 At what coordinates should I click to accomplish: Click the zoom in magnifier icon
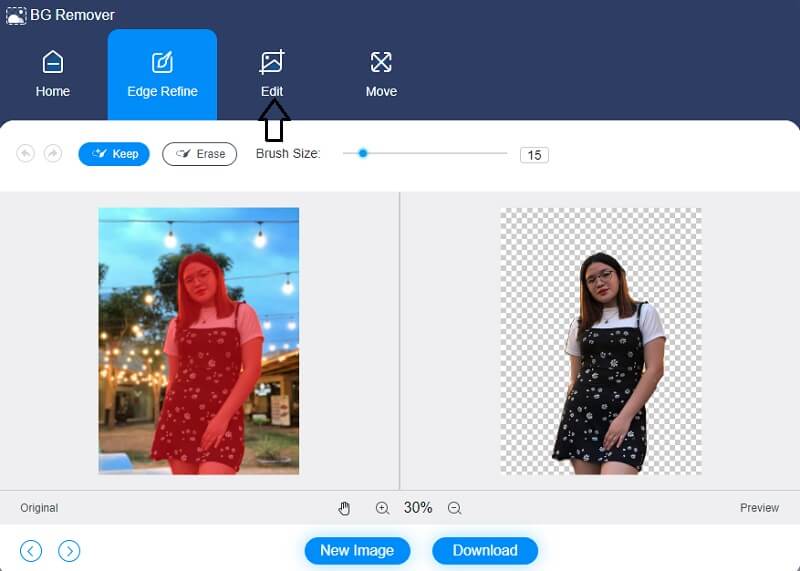[382, 508]
